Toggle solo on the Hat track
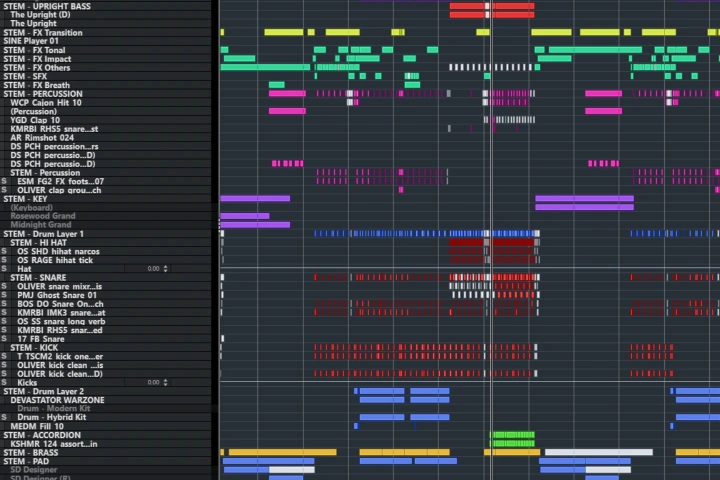The image size is (720, 480). 5,269
